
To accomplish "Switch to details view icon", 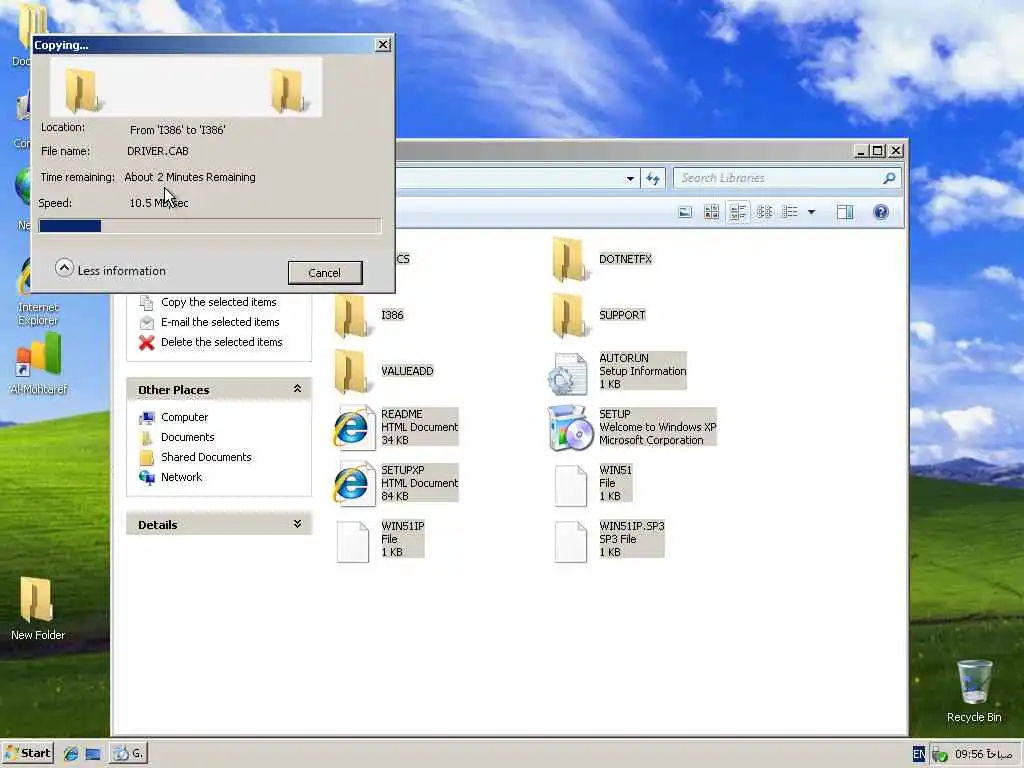I will [x=790, y=212].
